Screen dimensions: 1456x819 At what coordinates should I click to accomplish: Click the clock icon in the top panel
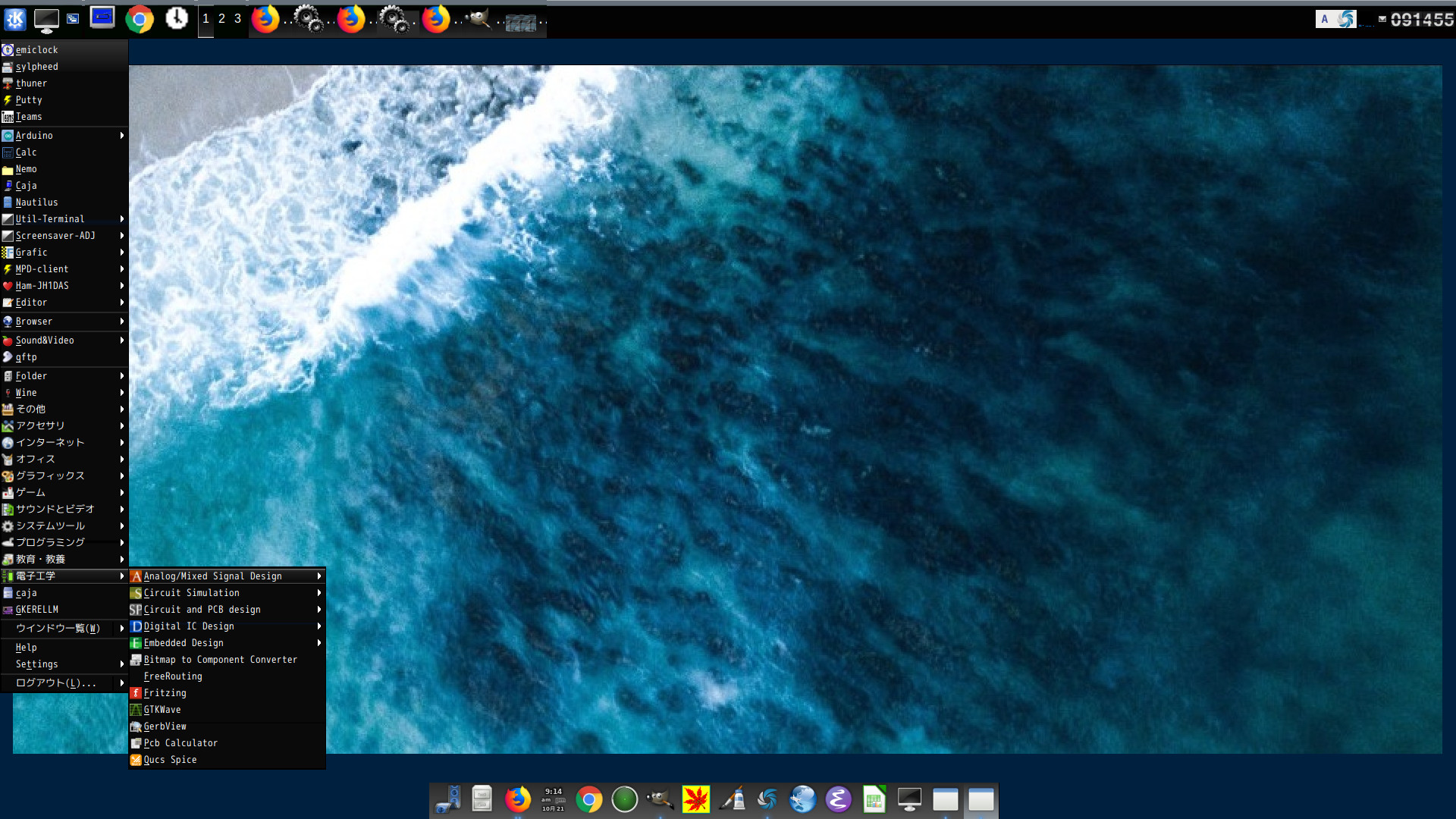176,19
